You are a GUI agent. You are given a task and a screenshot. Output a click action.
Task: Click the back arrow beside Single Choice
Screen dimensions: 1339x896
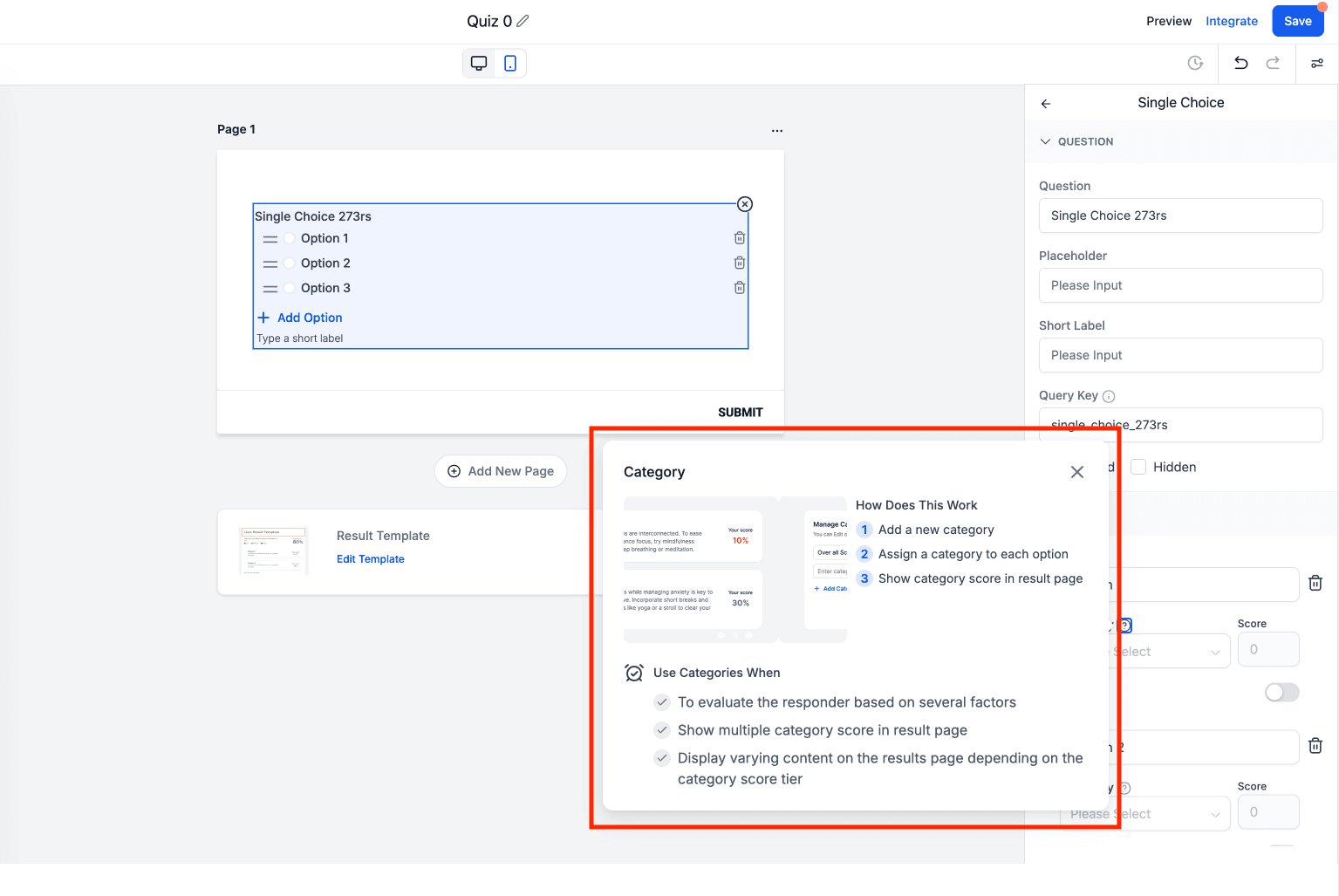coord(1045,103)
